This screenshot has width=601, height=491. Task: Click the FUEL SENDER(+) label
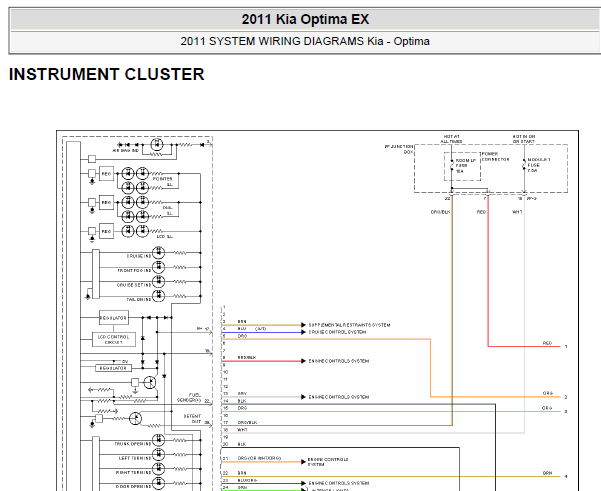click(190, 398)
